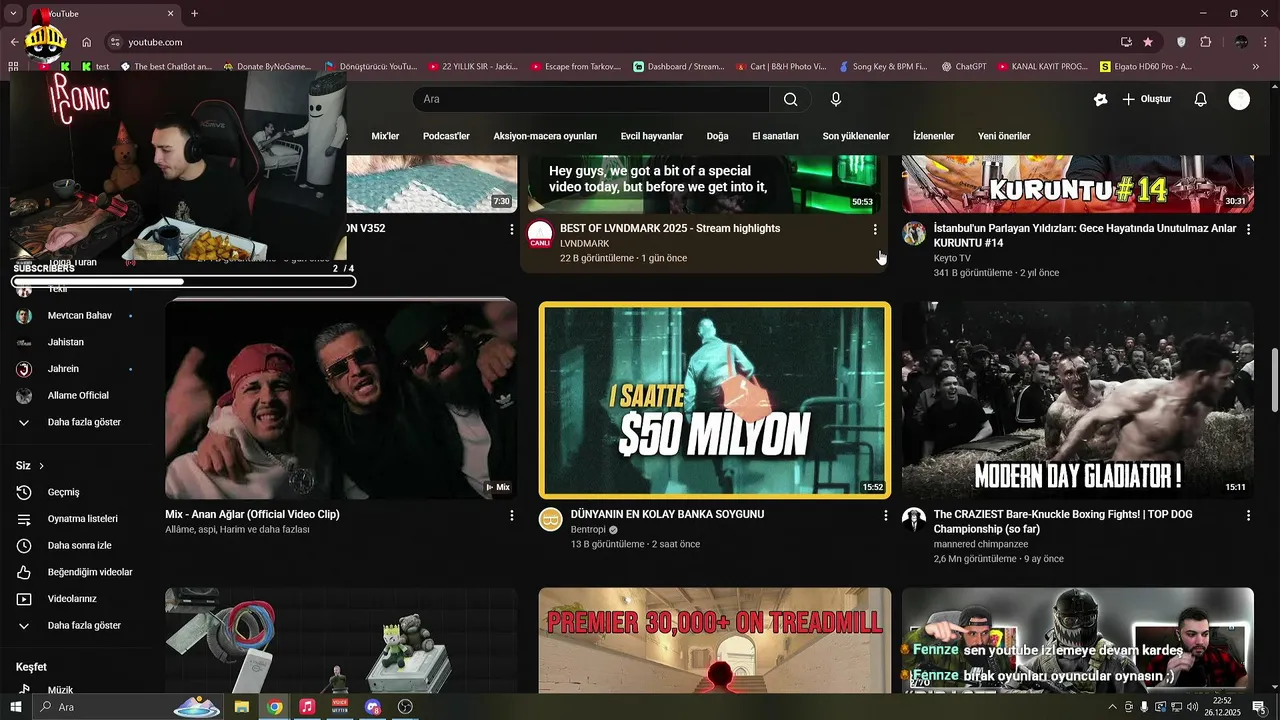The height and width of the screenshot is (720, 1280).
Task: Open the Dashboard / Stream bookmark
Action: [679, 67]
